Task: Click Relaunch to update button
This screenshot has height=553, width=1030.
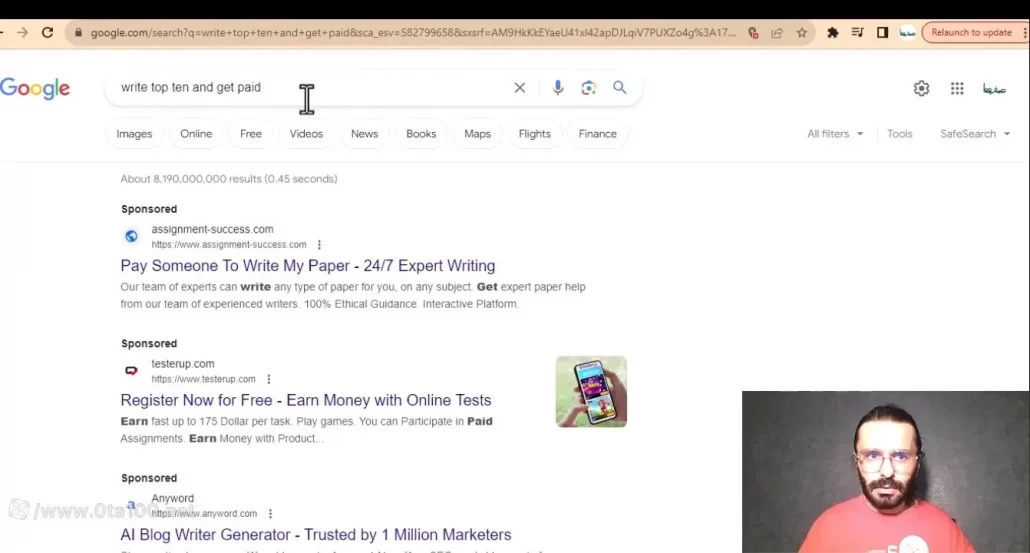Action: tap(971, 32)
